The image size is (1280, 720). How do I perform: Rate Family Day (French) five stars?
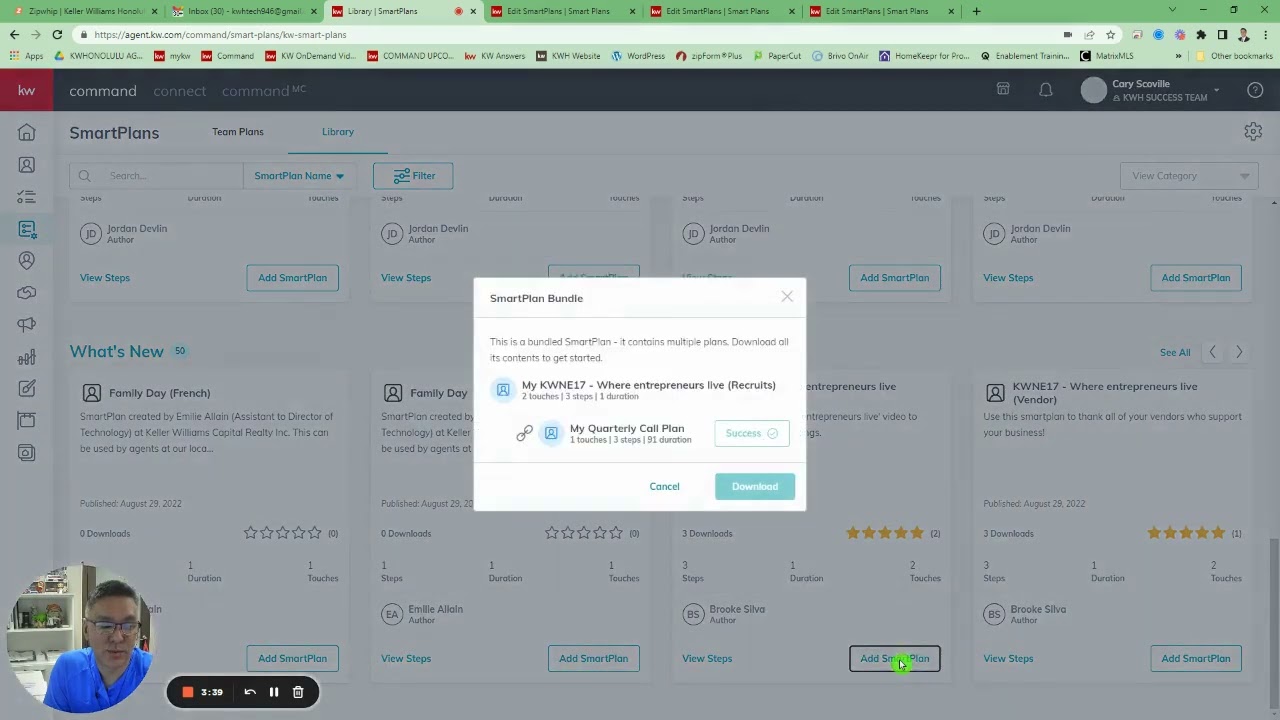point(315,533)
